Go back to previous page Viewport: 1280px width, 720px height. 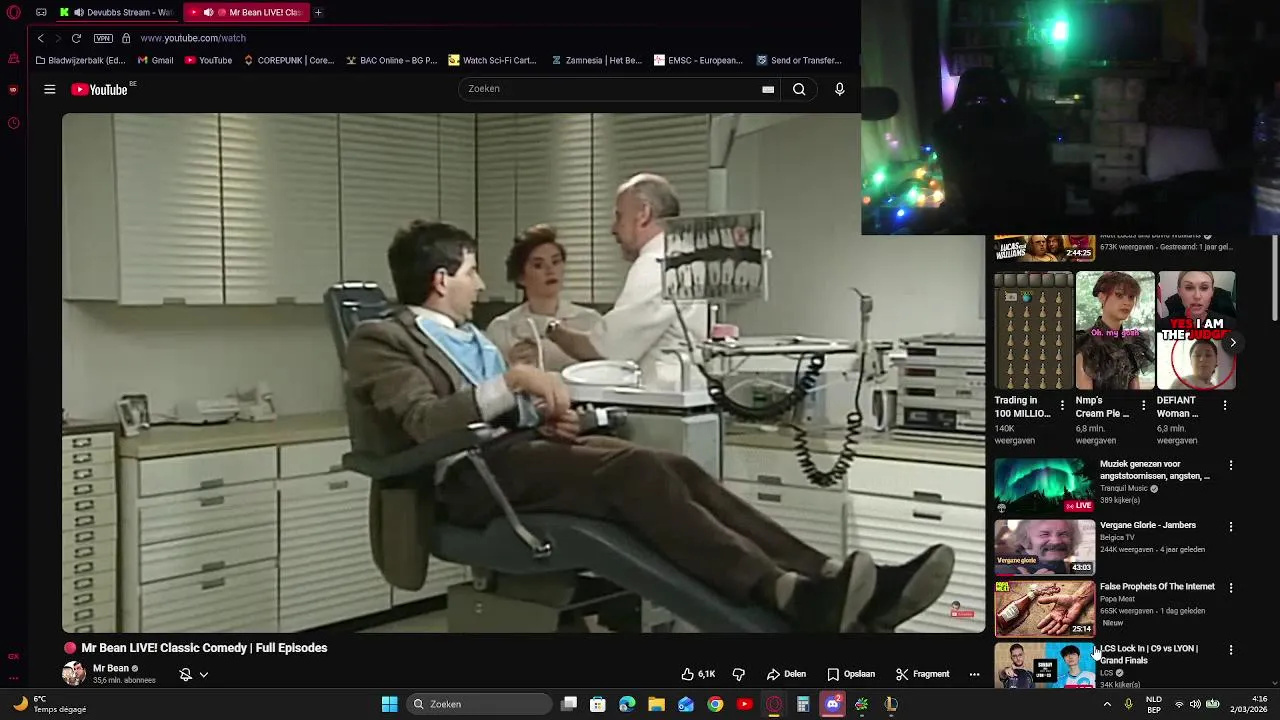tap(40, 38)
